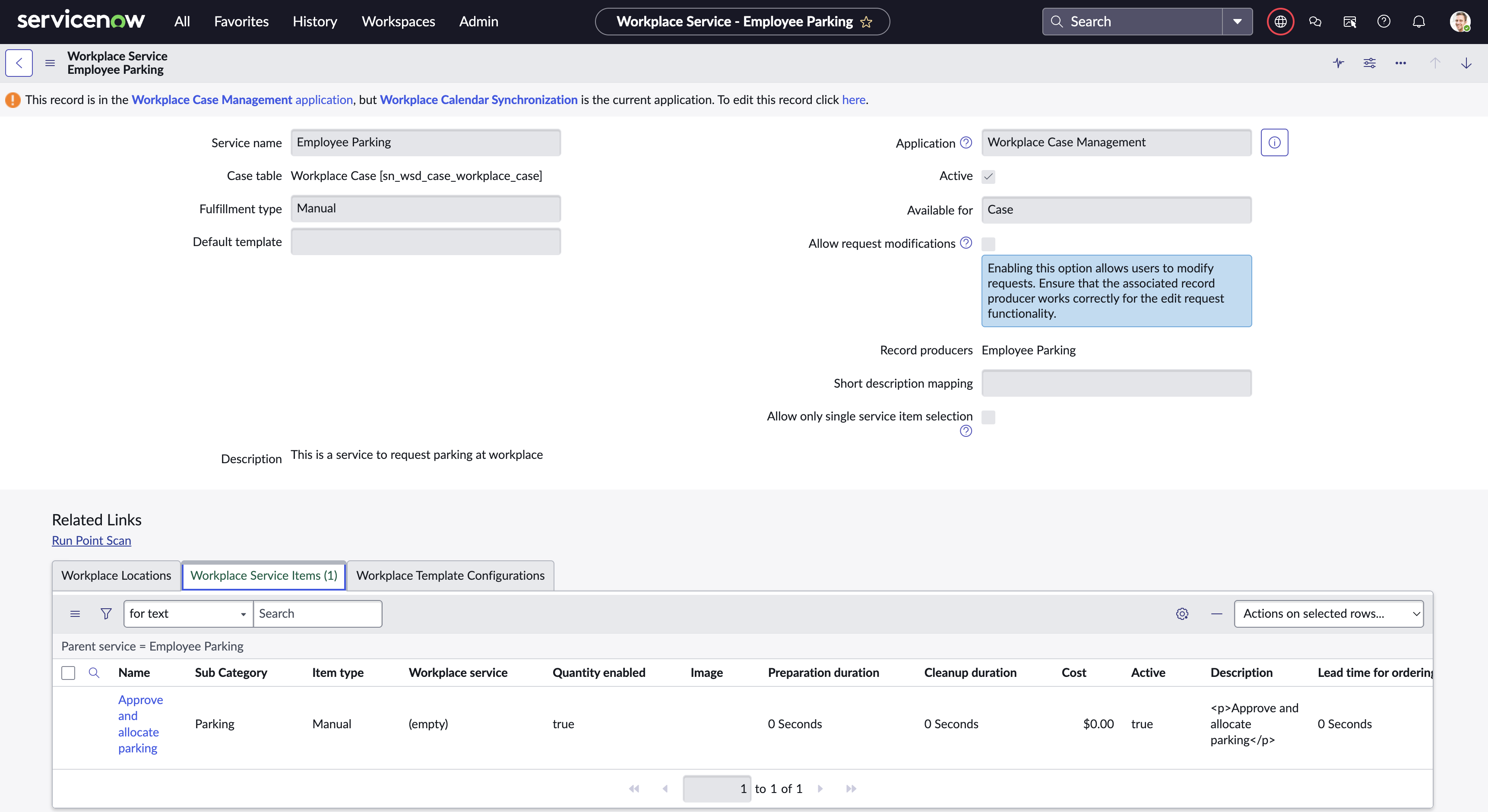1488x812 pixels.
Task: Open Workplace Case Management application link
Action: pos(242,100)
